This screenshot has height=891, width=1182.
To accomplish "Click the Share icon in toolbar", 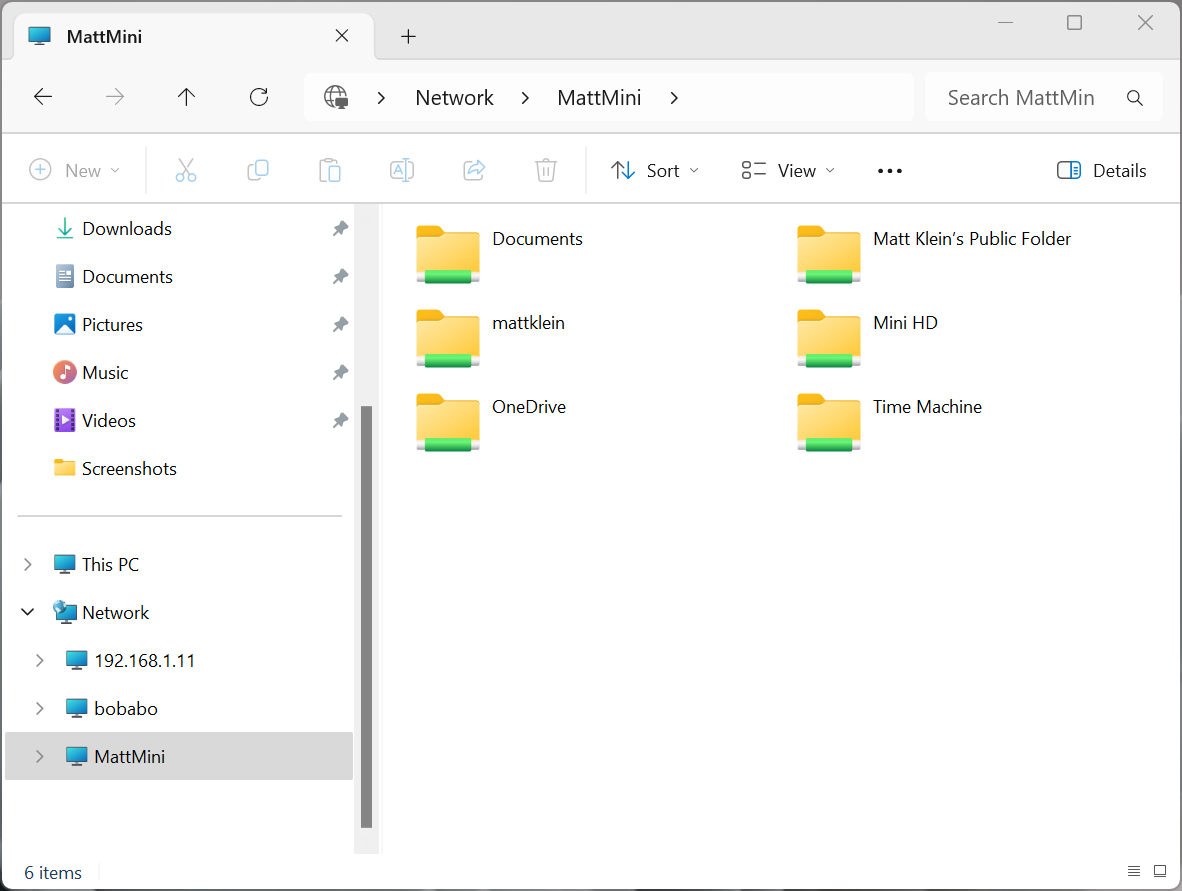I will (x=474, y=170).
